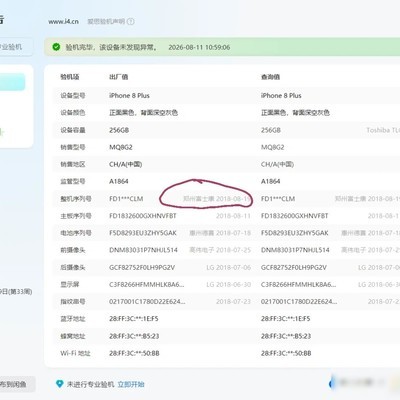Select the 销售型号 row label
400x400 pixels.
tap(73, 147)
